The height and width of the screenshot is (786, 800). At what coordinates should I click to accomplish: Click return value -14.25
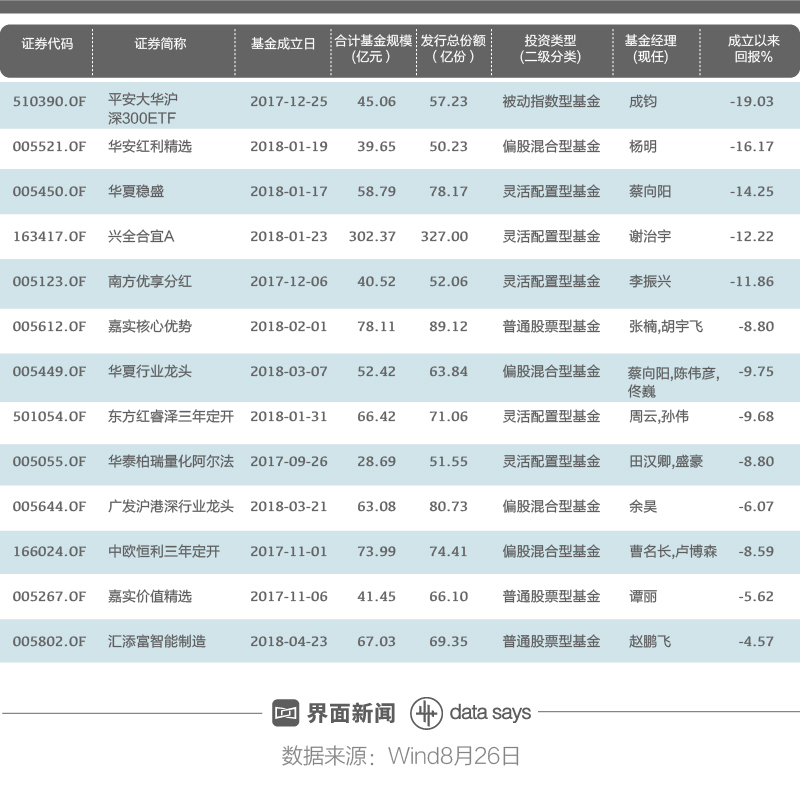[x=752, y=192]
